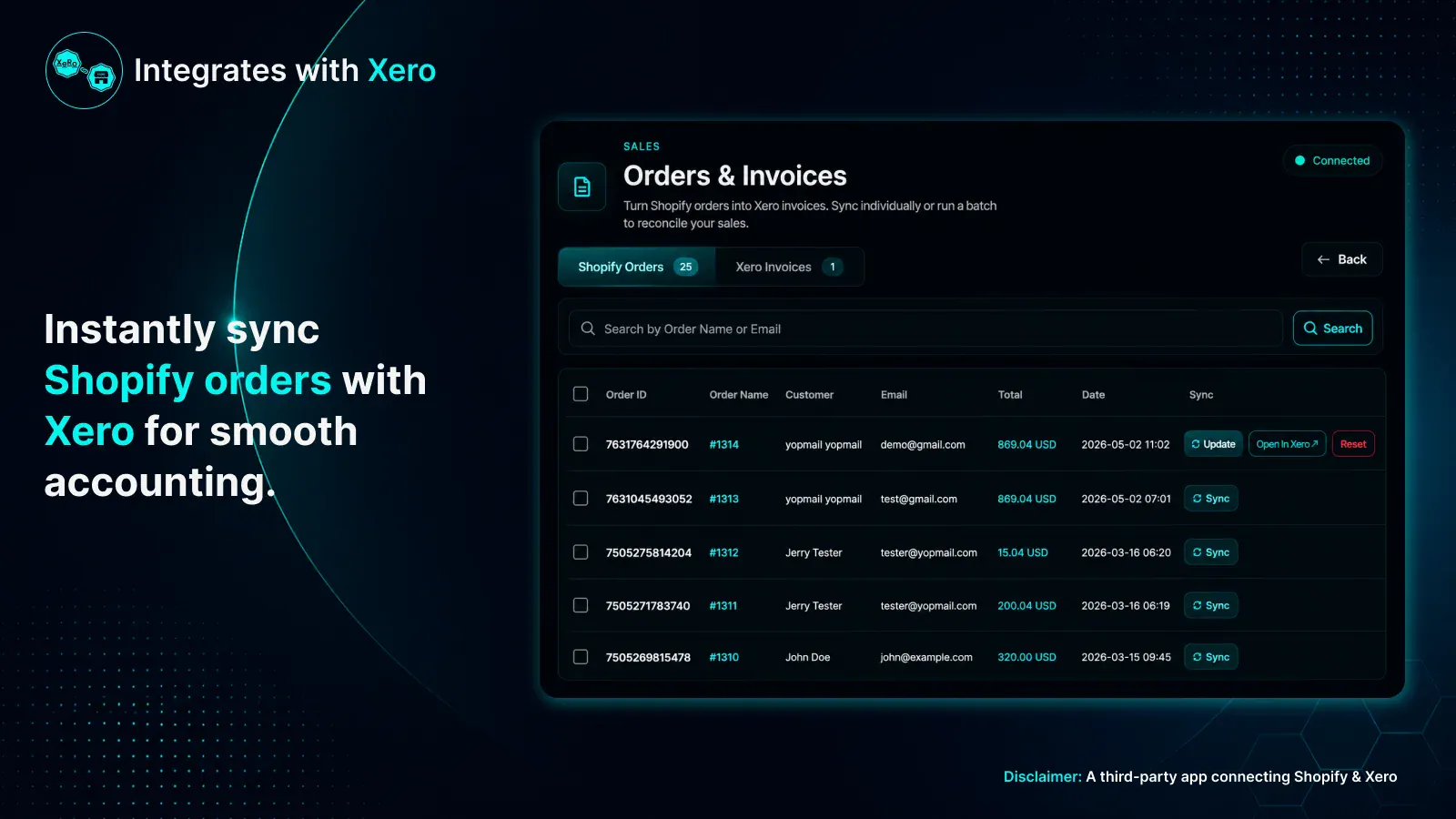Click order ID 7505269815478

(648, 657)
